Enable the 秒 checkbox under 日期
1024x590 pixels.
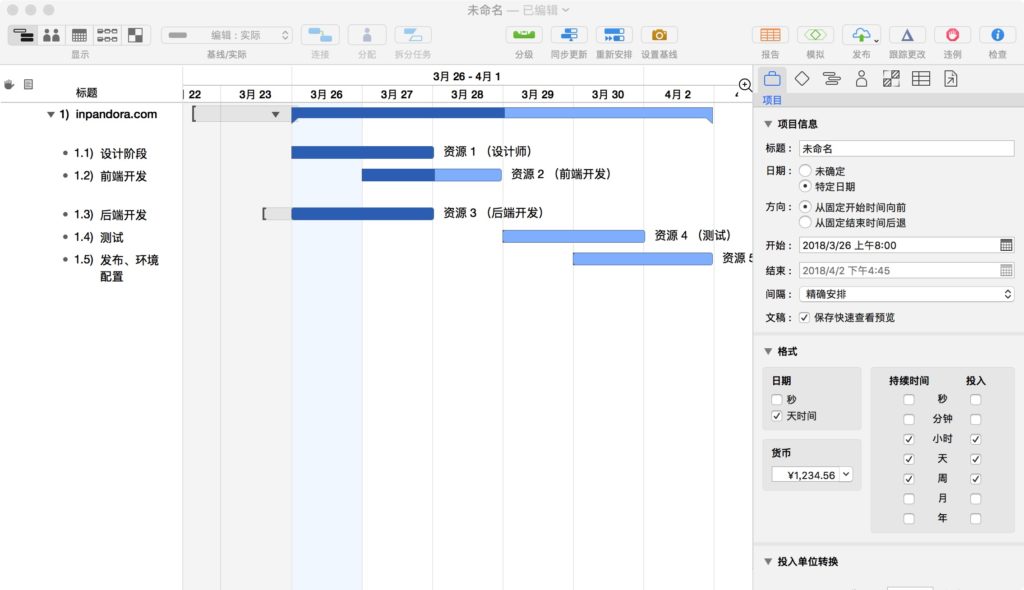pyautogui.click(x=777, y=399)
